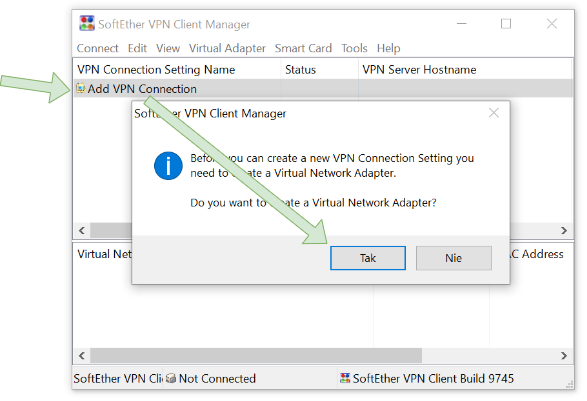
Task: Close the main SoftEther VPN Client Manager window
Action: (551, 24)
